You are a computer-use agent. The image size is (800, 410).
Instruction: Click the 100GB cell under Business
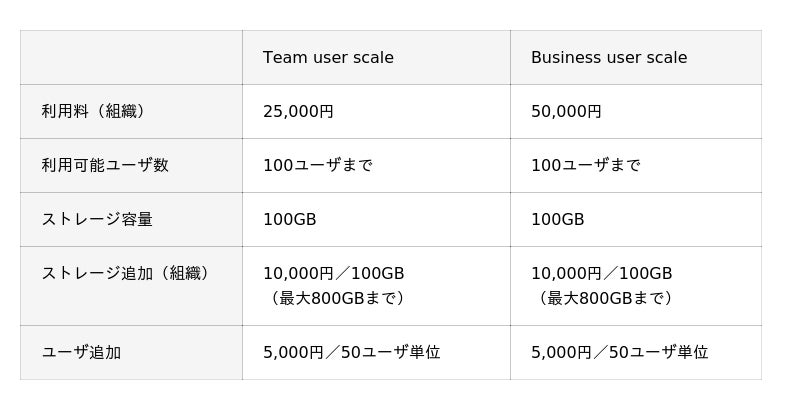point(557,220)
